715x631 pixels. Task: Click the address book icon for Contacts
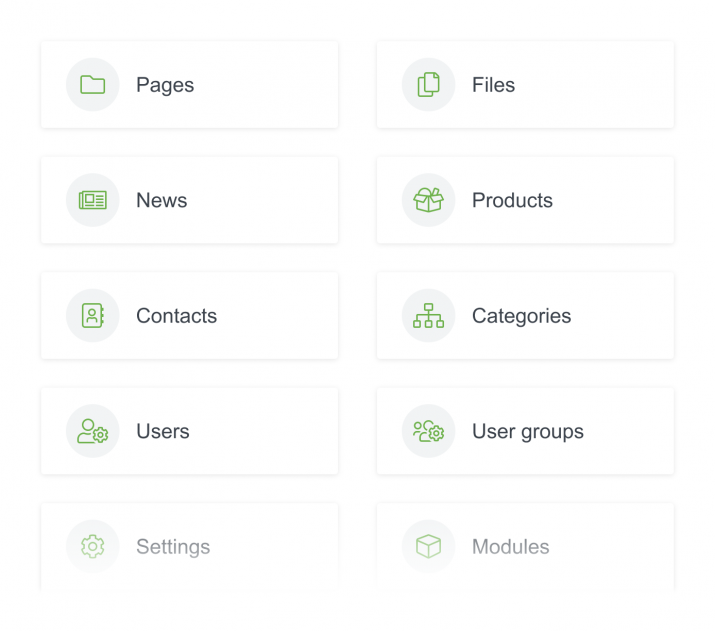click(93, 316)
